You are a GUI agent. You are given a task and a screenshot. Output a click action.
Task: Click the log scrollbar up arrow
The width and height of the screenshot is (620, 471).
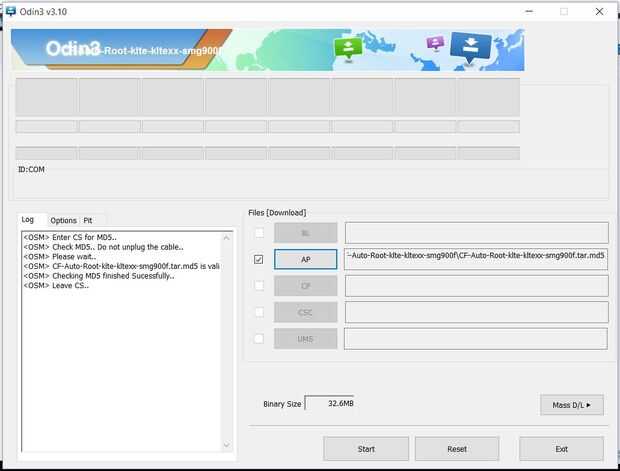[x=227, y=238]
